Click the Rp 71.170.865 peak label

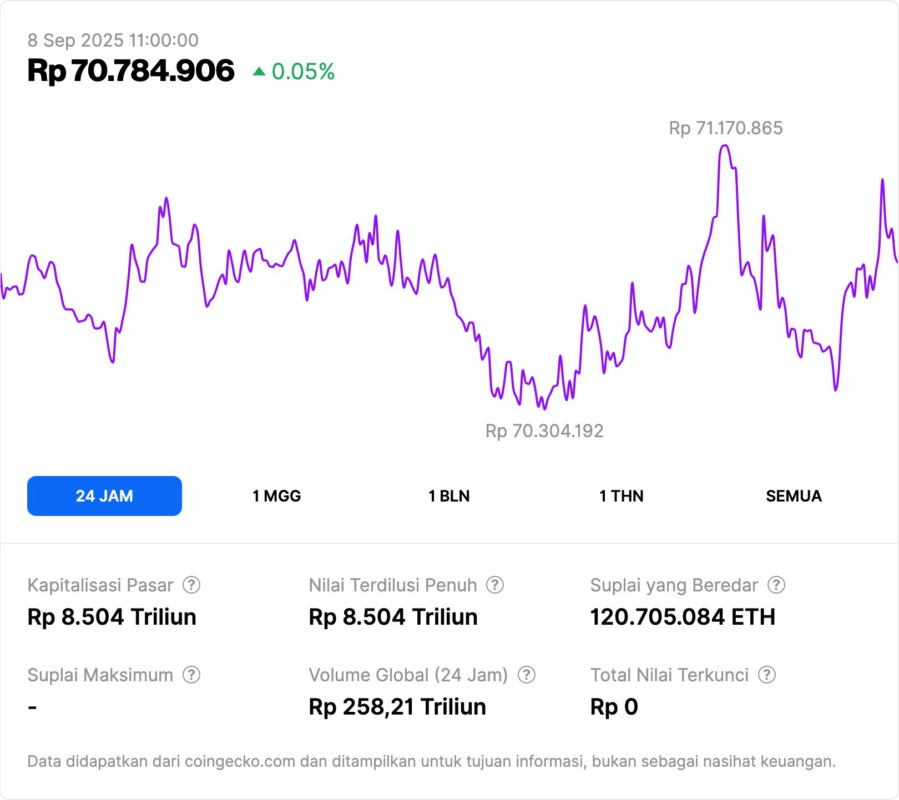725,128
